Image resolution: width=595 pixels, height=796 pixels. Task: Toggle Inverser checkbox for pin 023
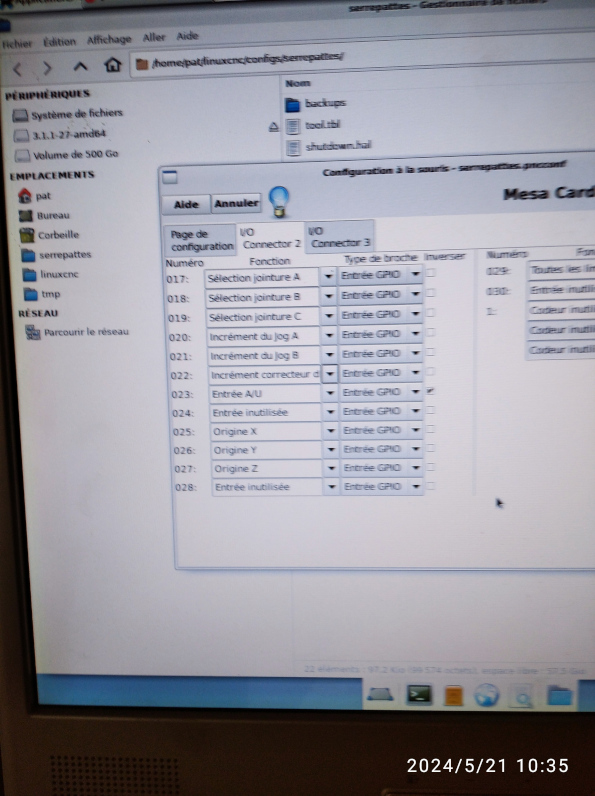point(431,391)
